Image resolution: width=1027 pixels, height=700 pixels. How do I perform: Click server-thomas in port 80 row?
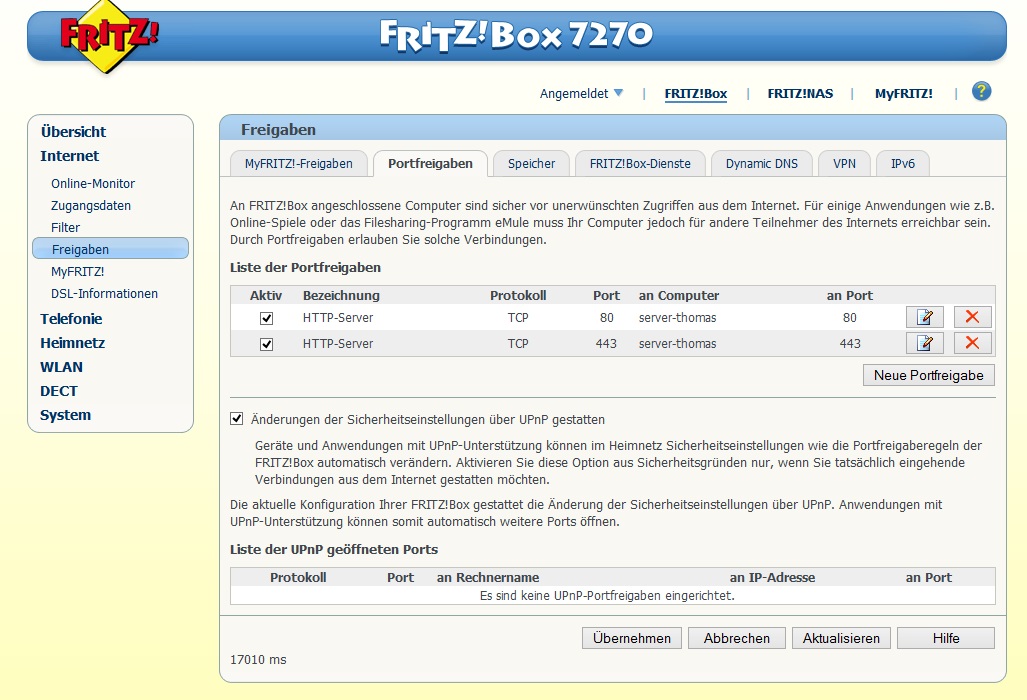point(677,318)
